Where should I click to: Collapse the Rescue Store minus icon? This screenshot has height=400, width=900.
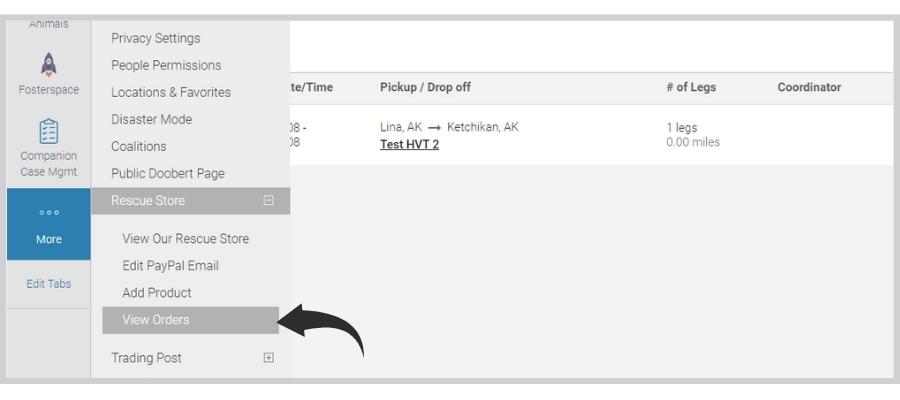click(x=268, y=200)
